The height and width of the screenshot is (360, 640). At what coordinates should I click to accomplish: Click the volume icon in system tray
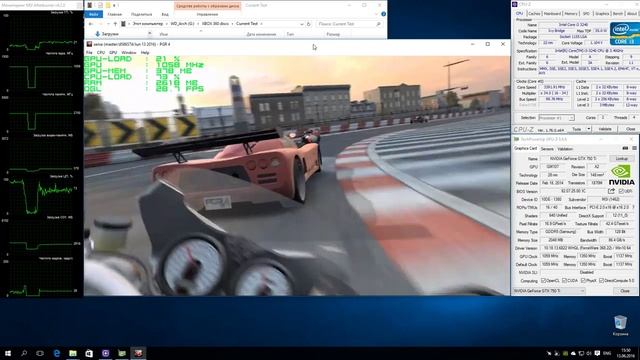(589, 353)
